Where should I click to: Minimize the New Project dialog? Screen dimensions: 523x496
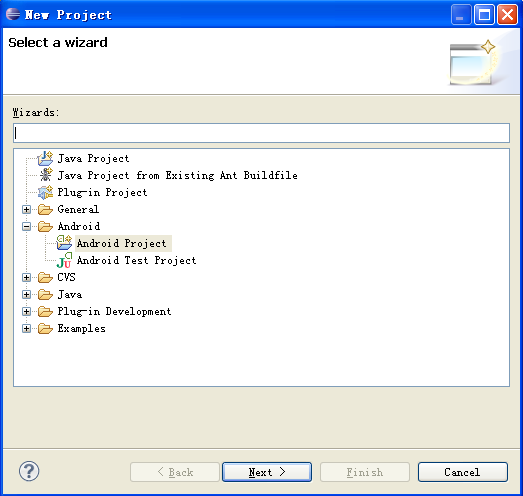click(461, 14)
